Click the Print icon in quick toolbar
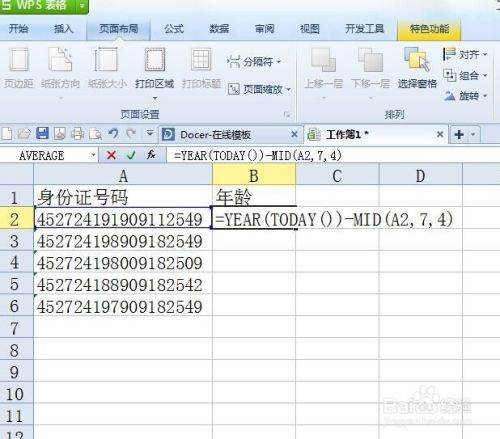Viewport: 500px width, 439px height. 77,134
